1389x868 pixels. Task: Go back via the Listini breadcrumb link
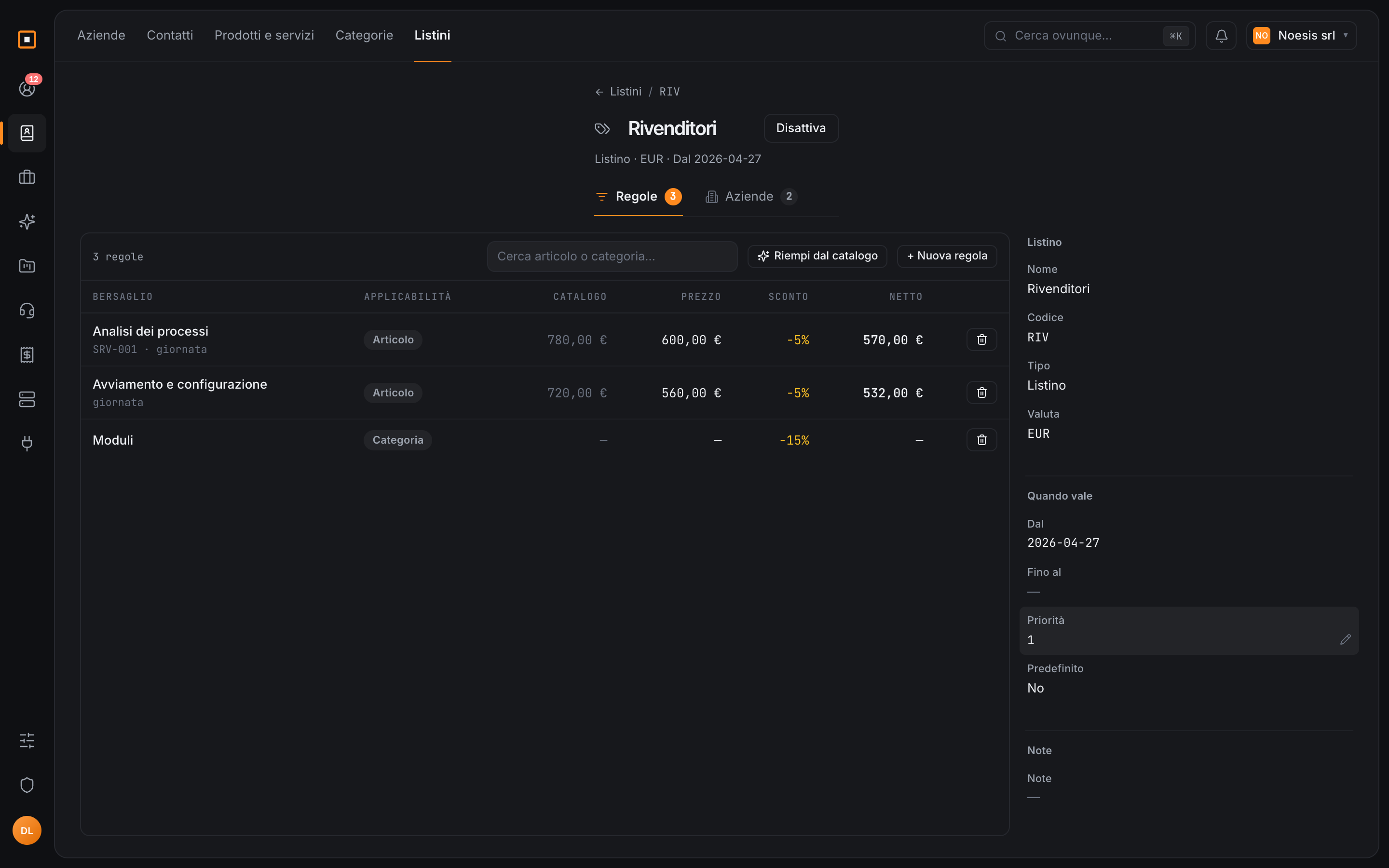625,92
